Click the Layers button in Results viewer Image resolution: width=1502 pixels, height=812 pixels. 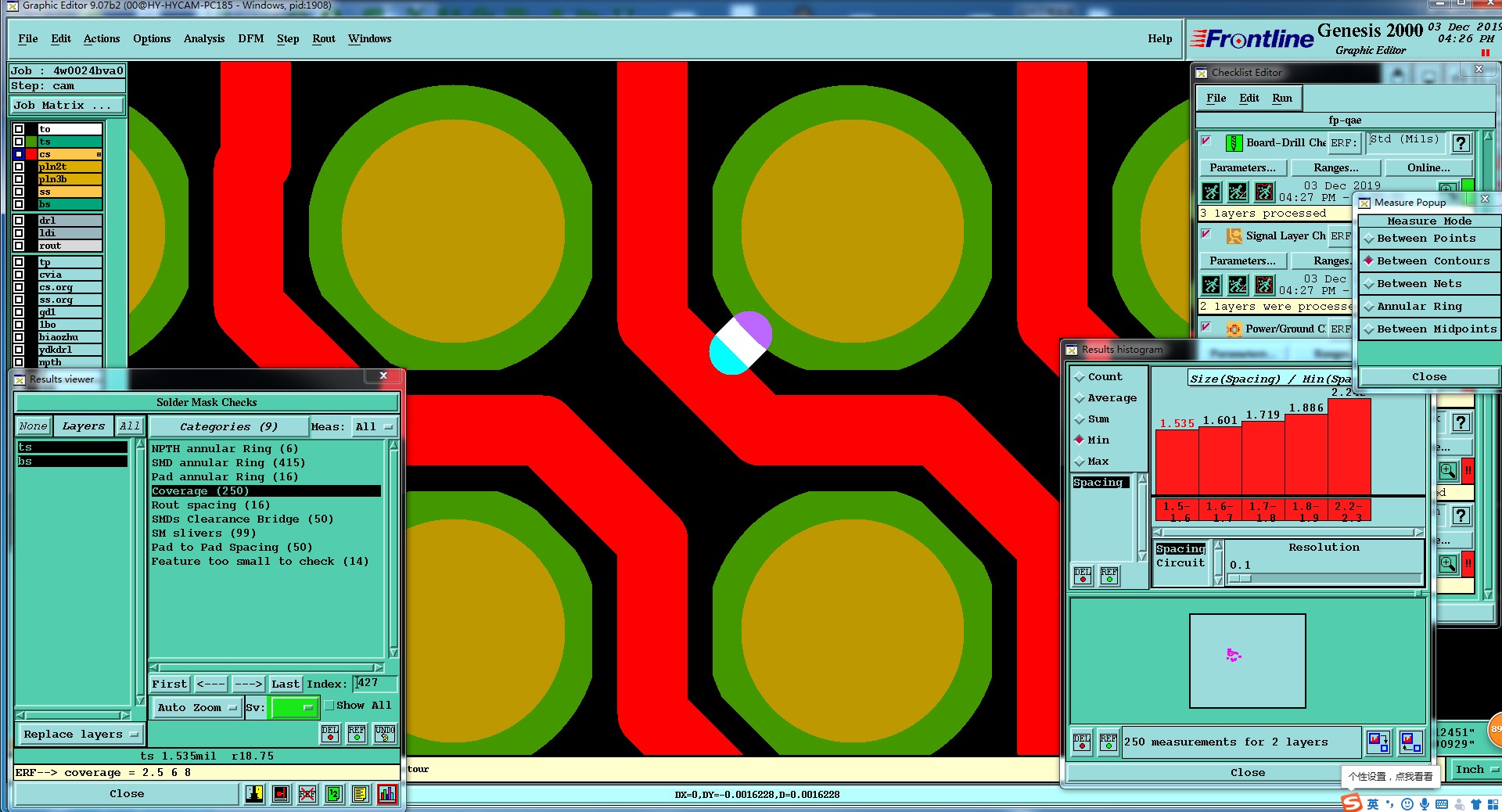click(84, 426)
